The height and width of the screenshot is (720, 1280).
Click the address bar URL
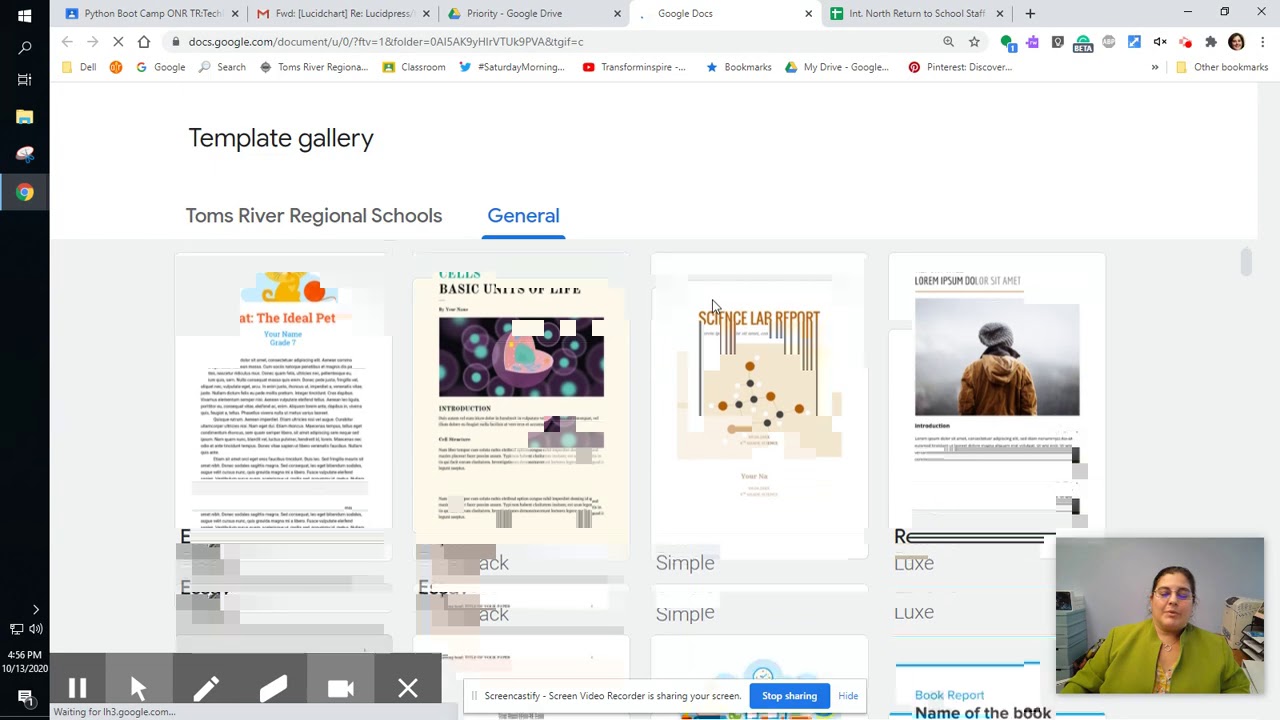tap(386, 42)
